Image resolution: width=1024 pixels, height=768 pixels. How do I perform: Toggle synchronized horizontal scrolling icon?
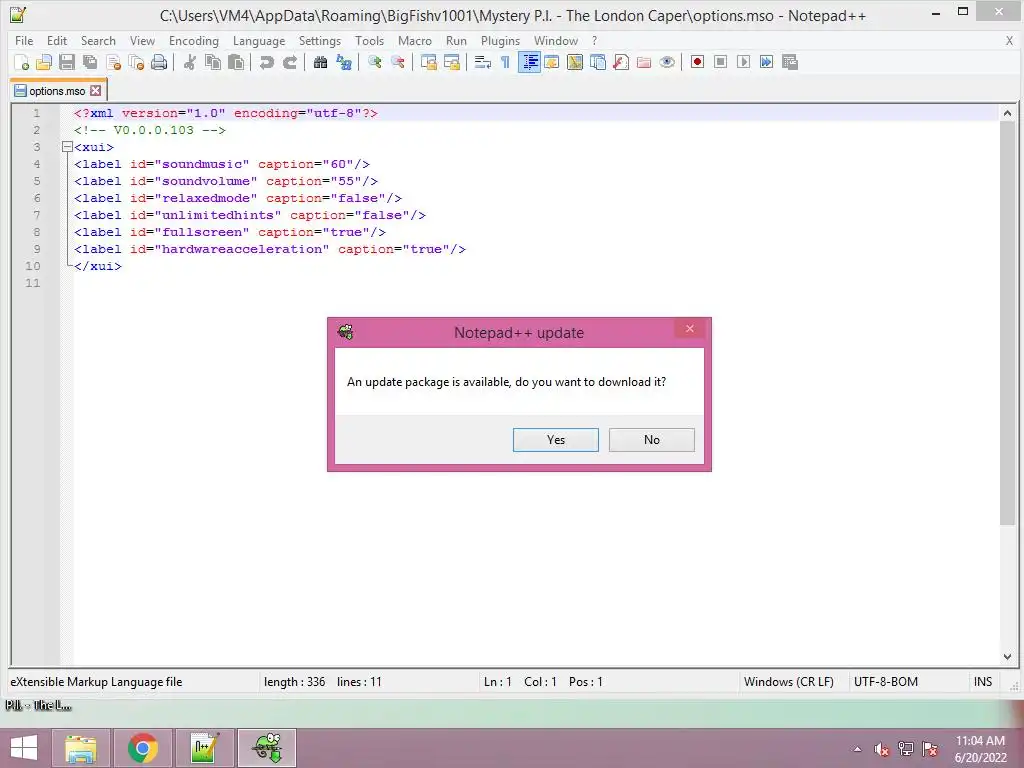(452, 63)
